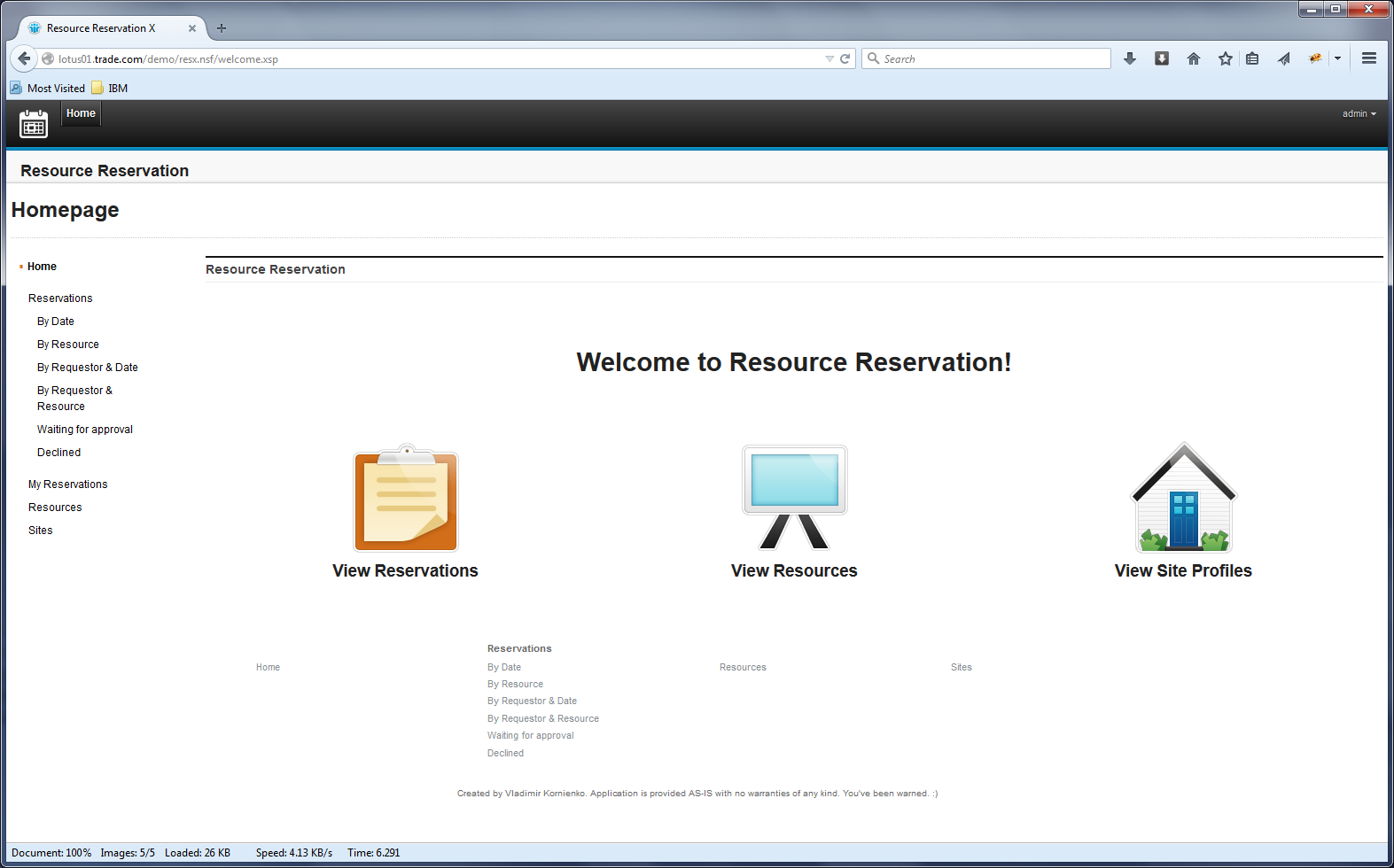
Task: Click the By Resource footer link
Action: [x=515, y=684]
